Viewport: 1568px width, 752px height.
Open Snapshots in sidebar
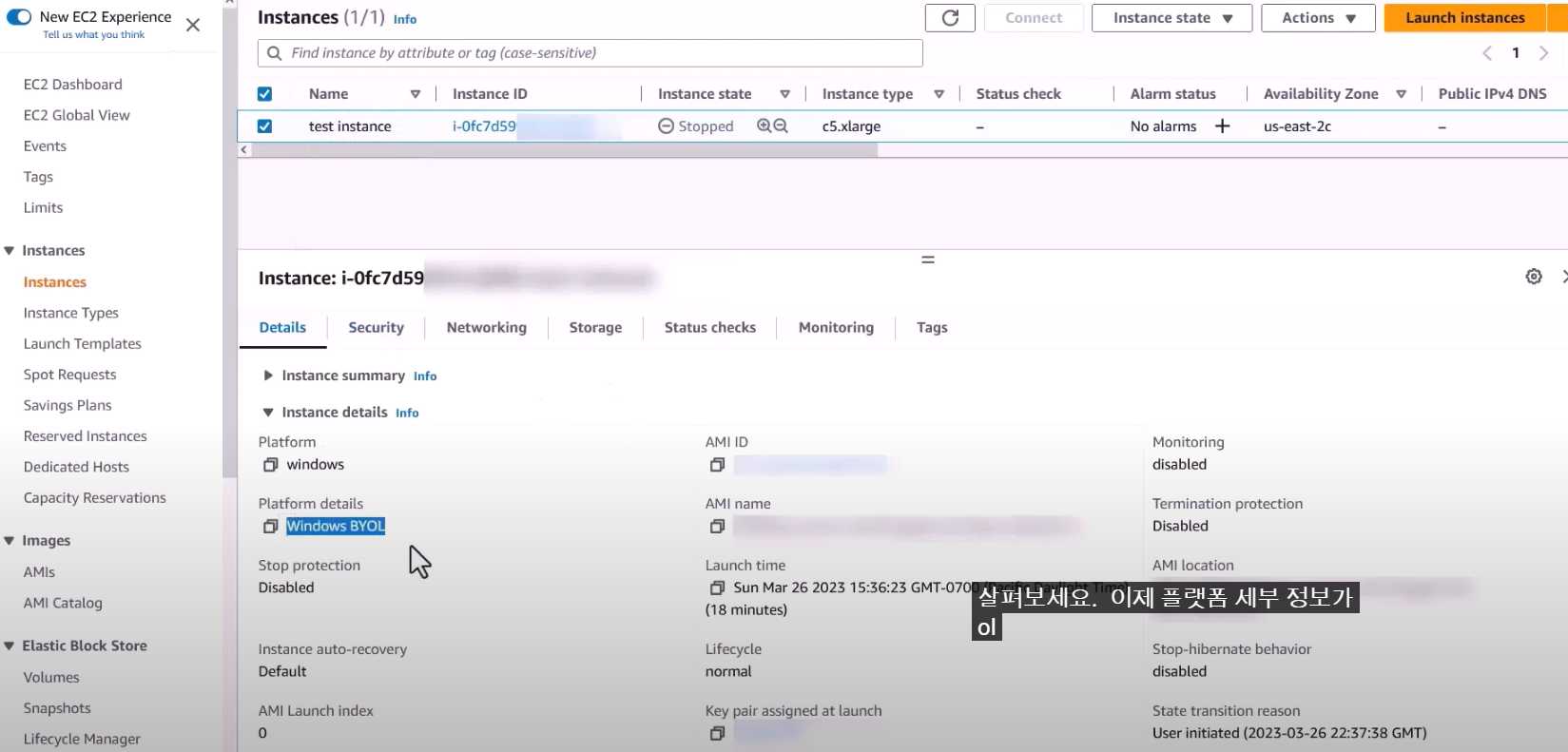click(x=57, y=708)
